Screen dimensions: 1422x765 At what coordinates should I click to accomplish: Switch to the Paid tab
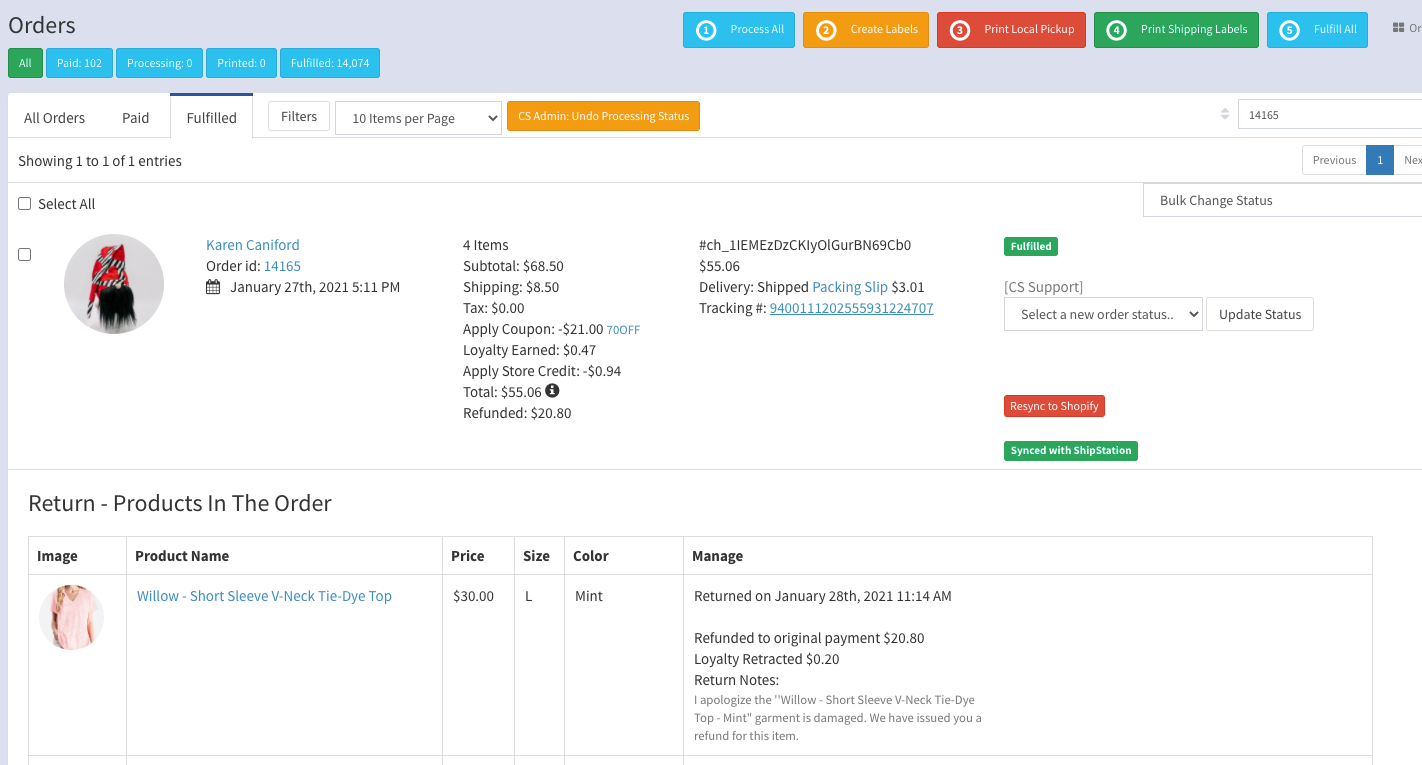(136, 118)
